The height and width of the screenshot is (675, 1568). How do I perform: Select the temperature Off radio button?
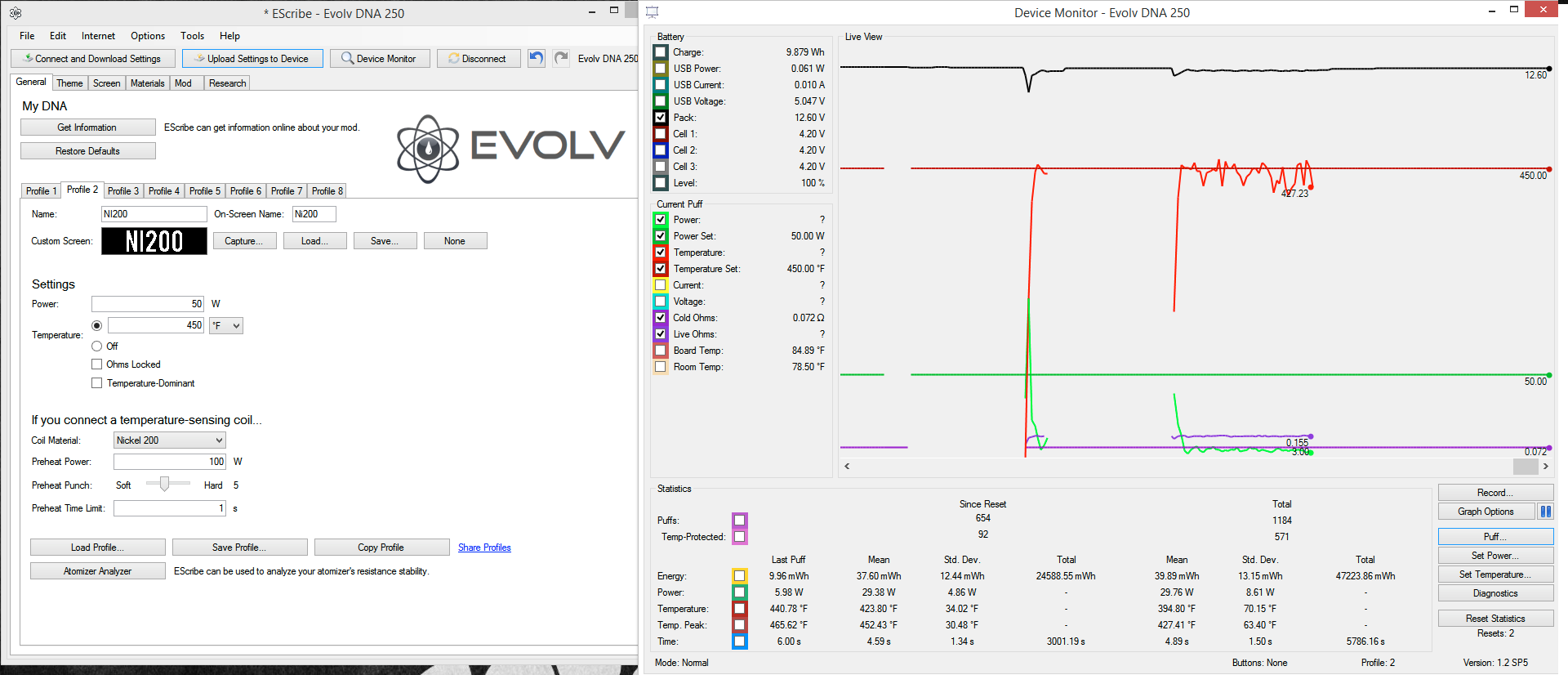(97, 346)
